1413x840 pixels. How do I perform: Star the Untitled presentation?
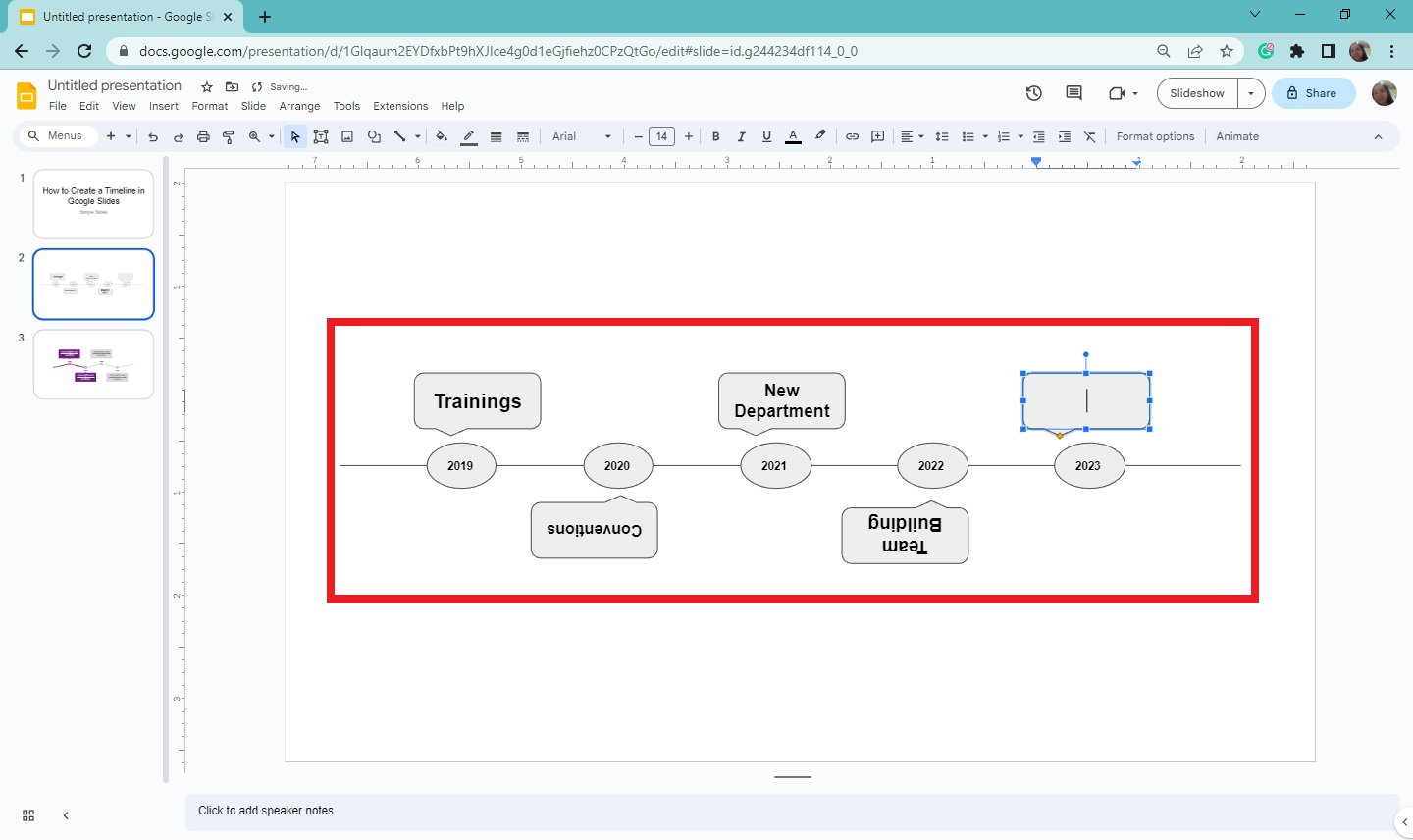click(207, 87)
